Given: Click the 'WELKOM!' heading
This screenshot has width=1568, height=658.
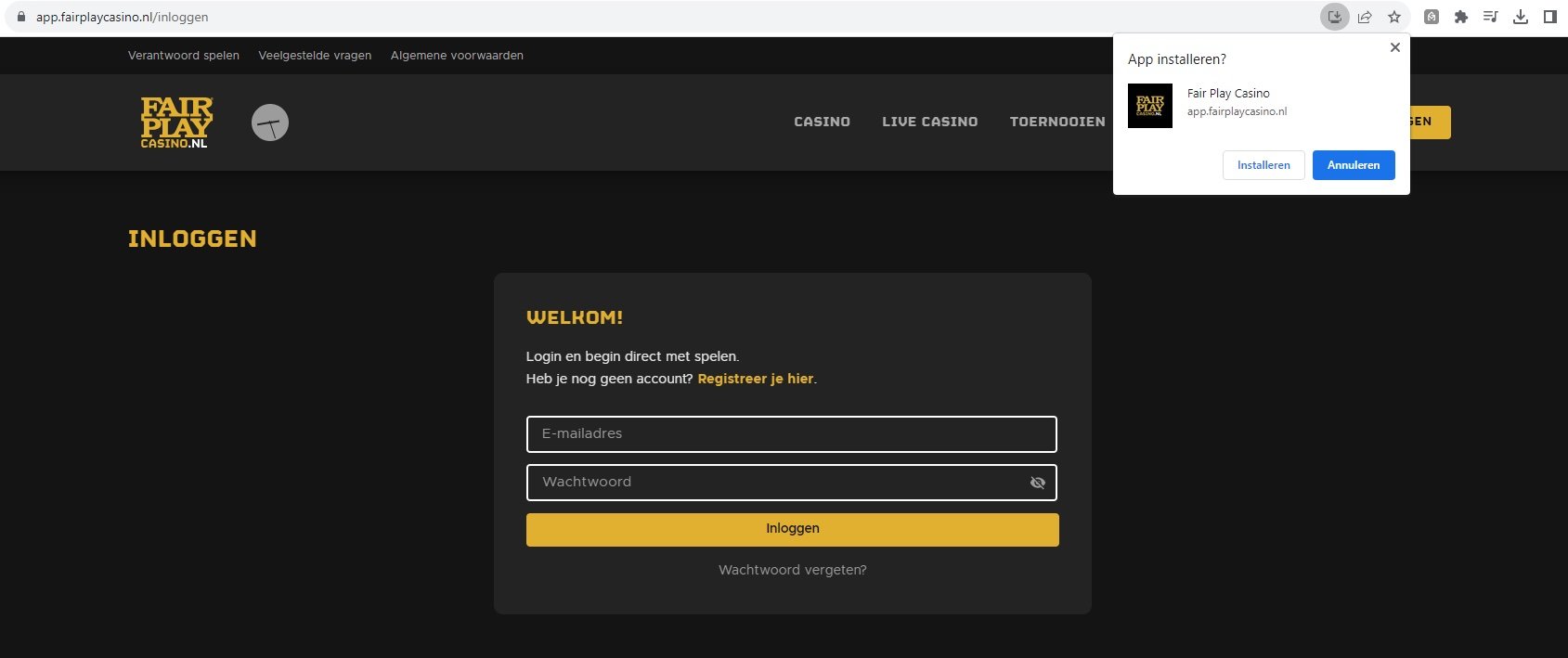Looking at the screenshot, I should coord(575,317).
